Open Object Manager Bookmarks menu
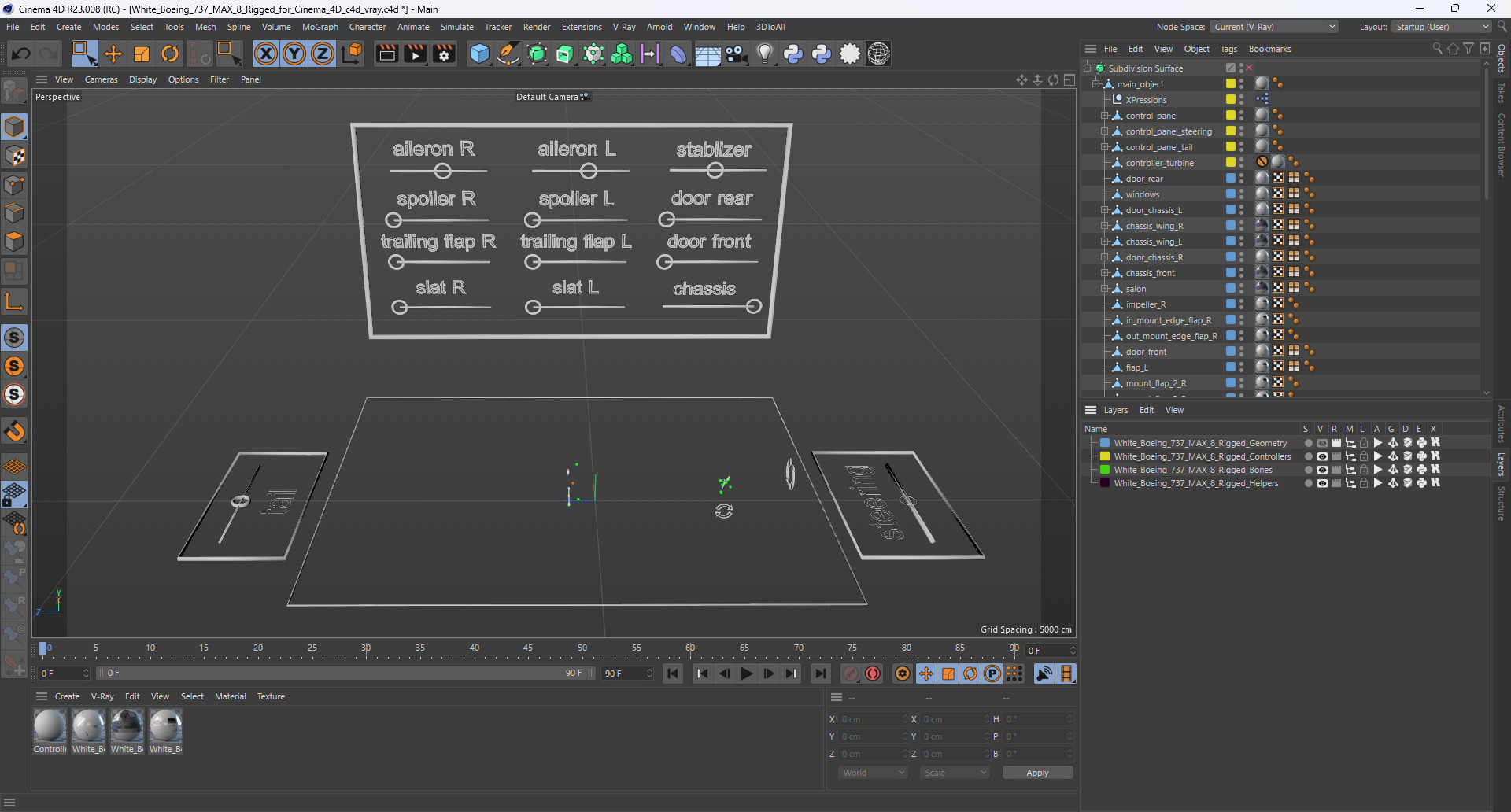This screenshot has height=812, width=1511. (x=1269, y=49)
